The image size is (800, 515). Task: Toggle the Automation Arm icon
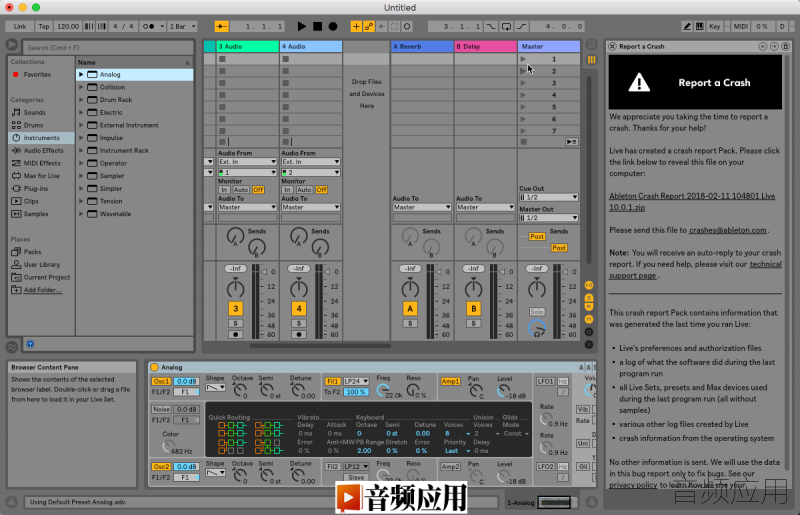(x=368, y=26)
